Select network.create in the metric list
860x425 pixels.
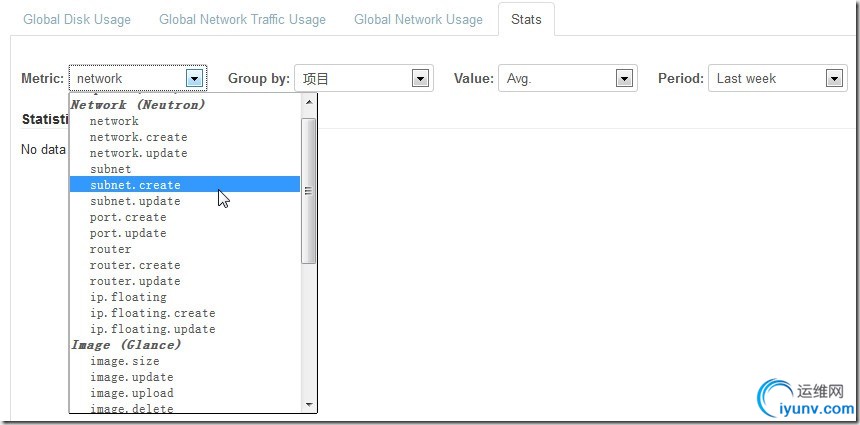click(x=138, y=137)
